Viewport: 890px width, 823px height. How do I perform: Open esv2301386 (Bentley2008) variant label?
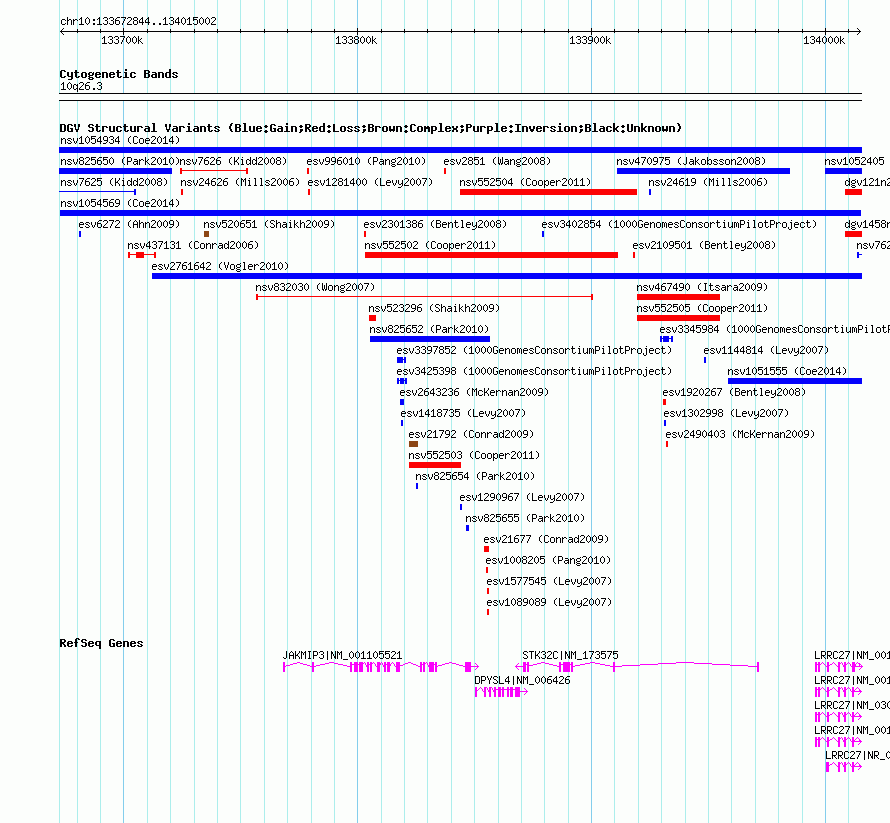tap(435, 224)
